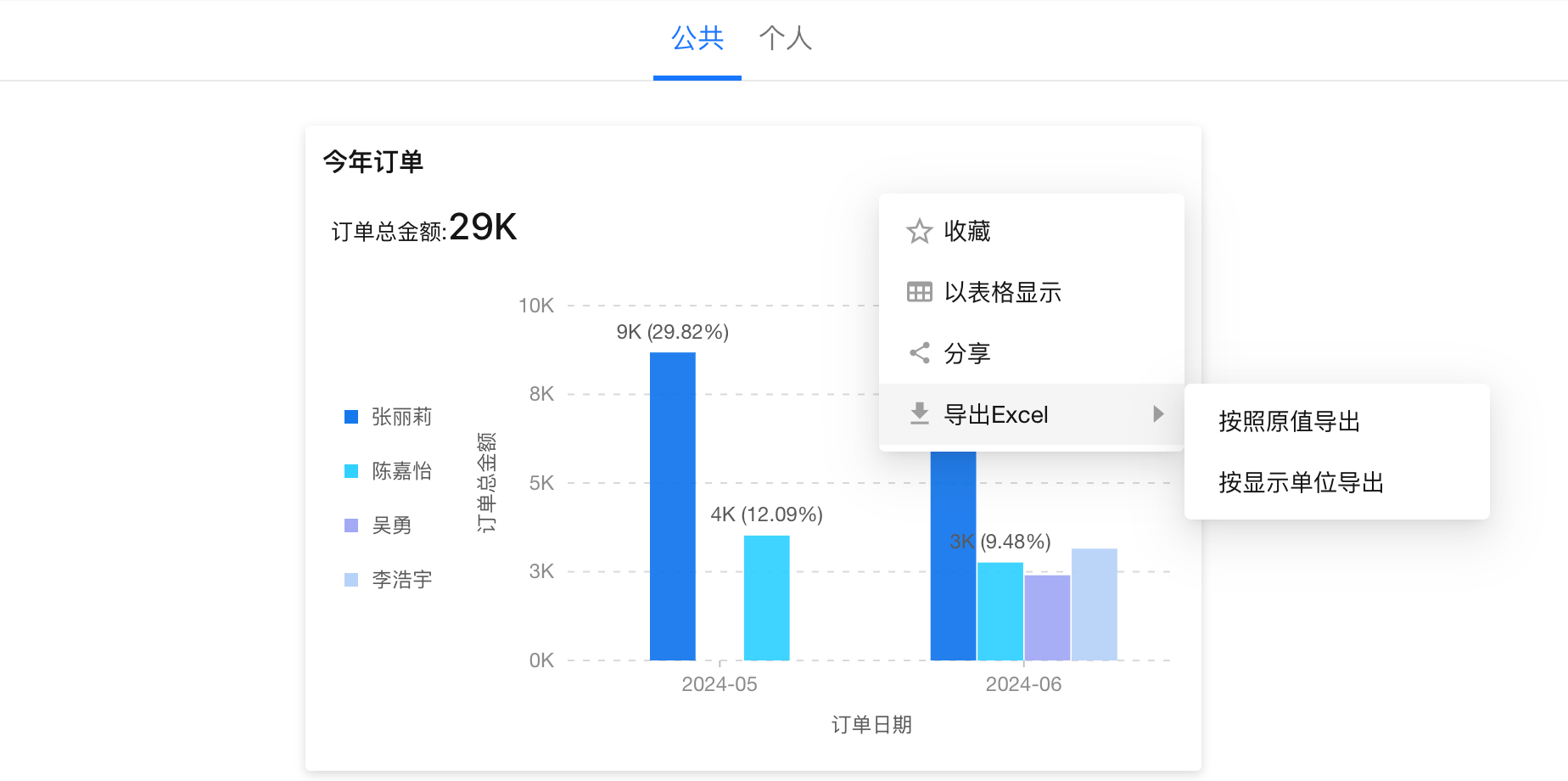Toggle the 李浩宇 legend entry
The image size is (1568, 781).
[401, 580]
